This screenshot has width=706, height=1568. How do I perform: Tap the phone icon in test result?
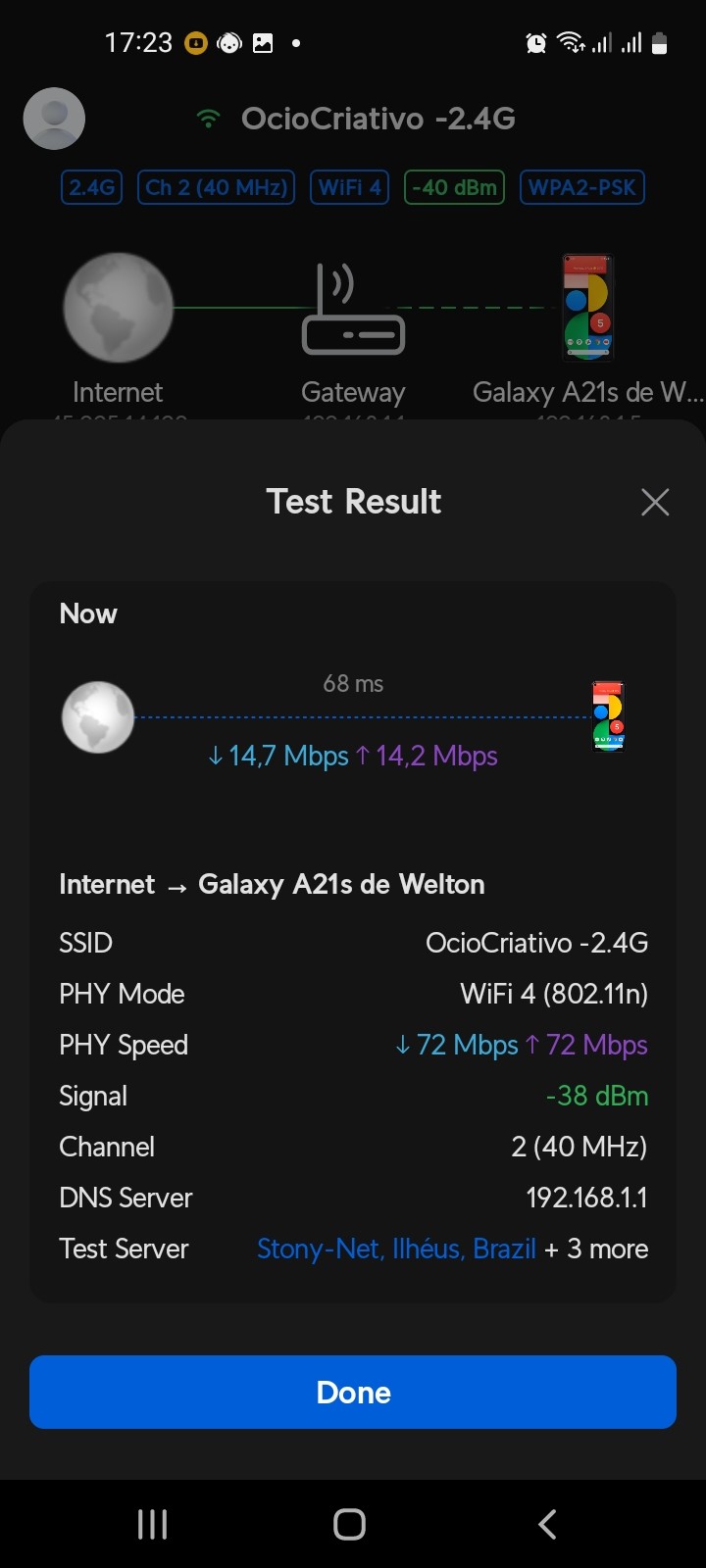tap(608, 717)
